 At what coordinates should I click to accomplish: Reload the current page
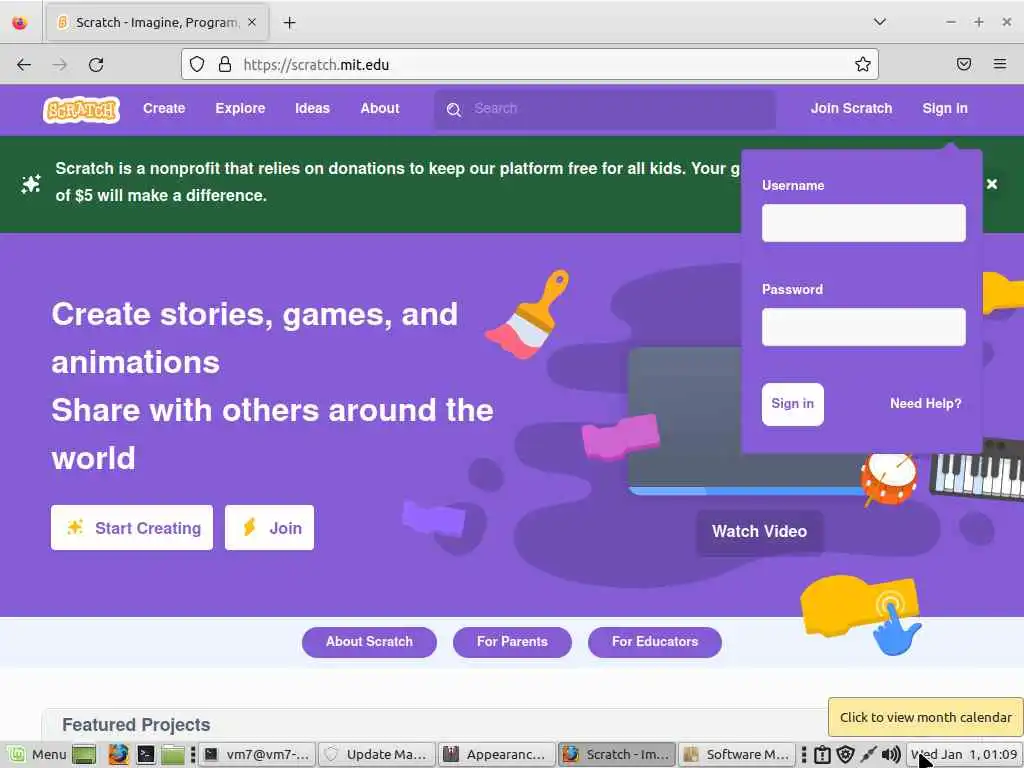pos(96,65)
